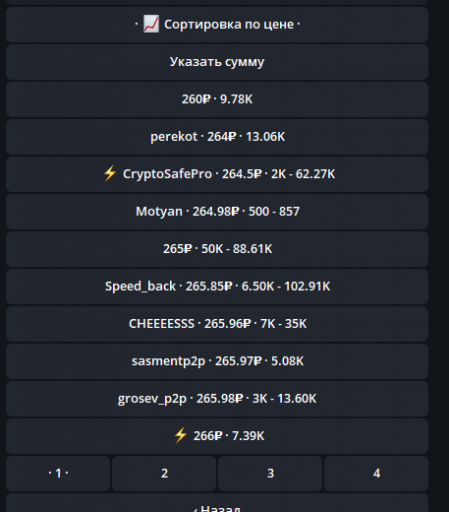Viewport: 449px width, 512px height.
Task: Select the 265₽ · 50K - 88.61K offer
Action: click(x=217, y=249)
